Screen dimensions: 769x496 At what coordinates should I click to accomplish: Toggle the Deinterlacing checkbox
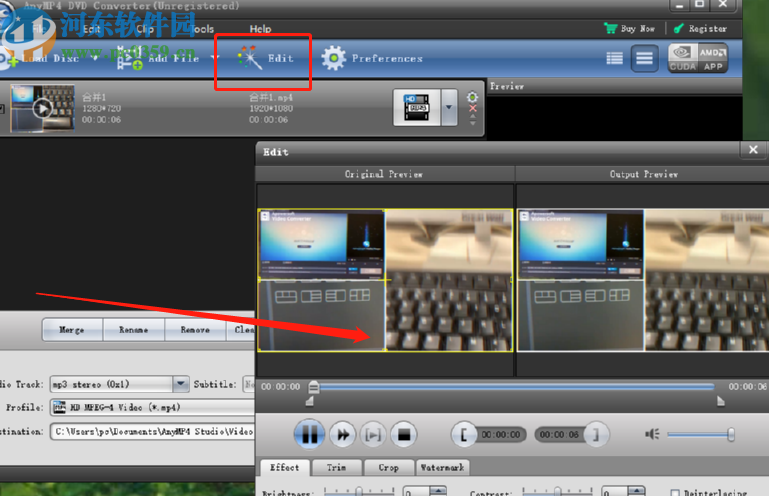click(x=675, y=492)
